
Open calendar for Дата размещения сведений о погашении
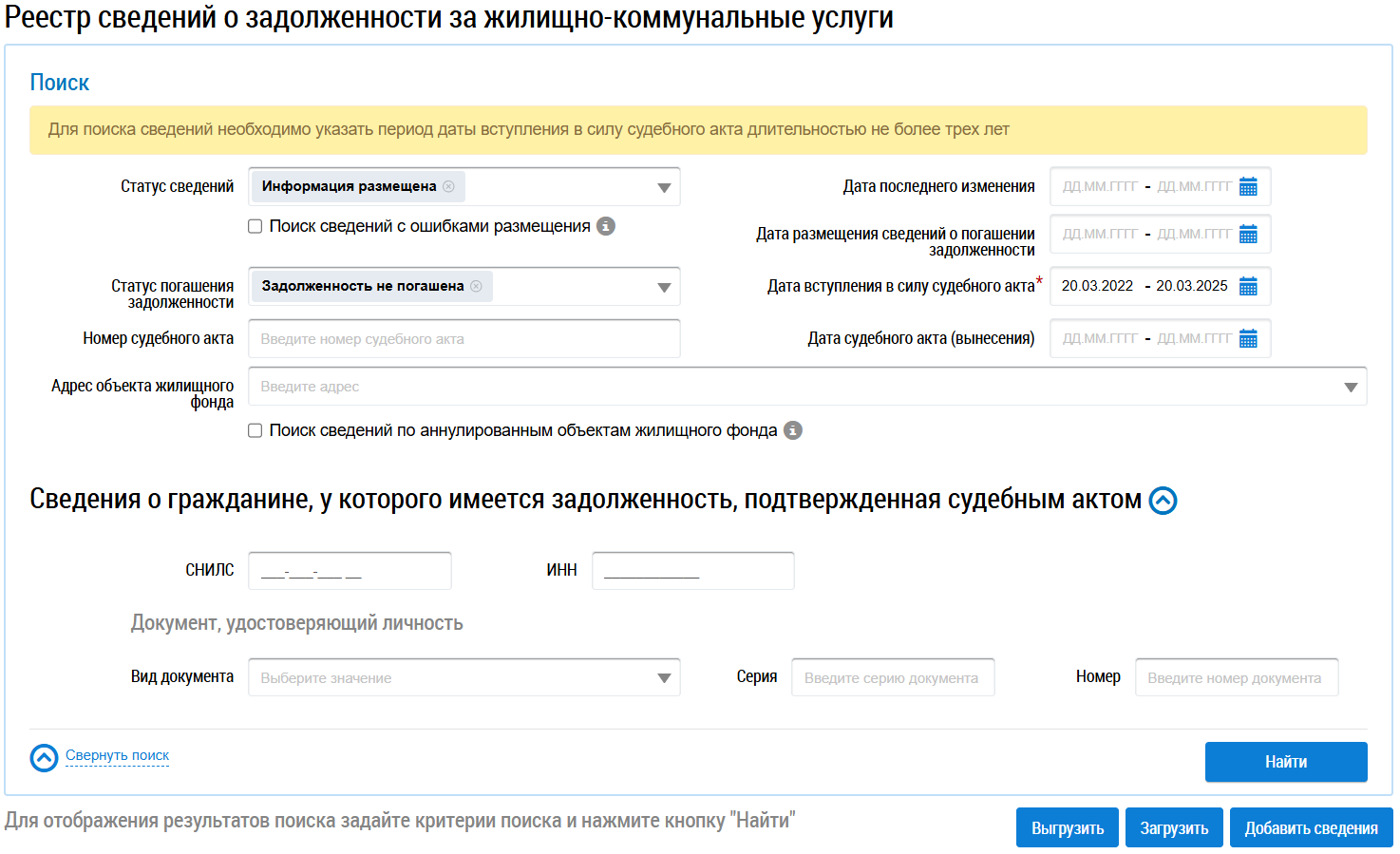1248,235
